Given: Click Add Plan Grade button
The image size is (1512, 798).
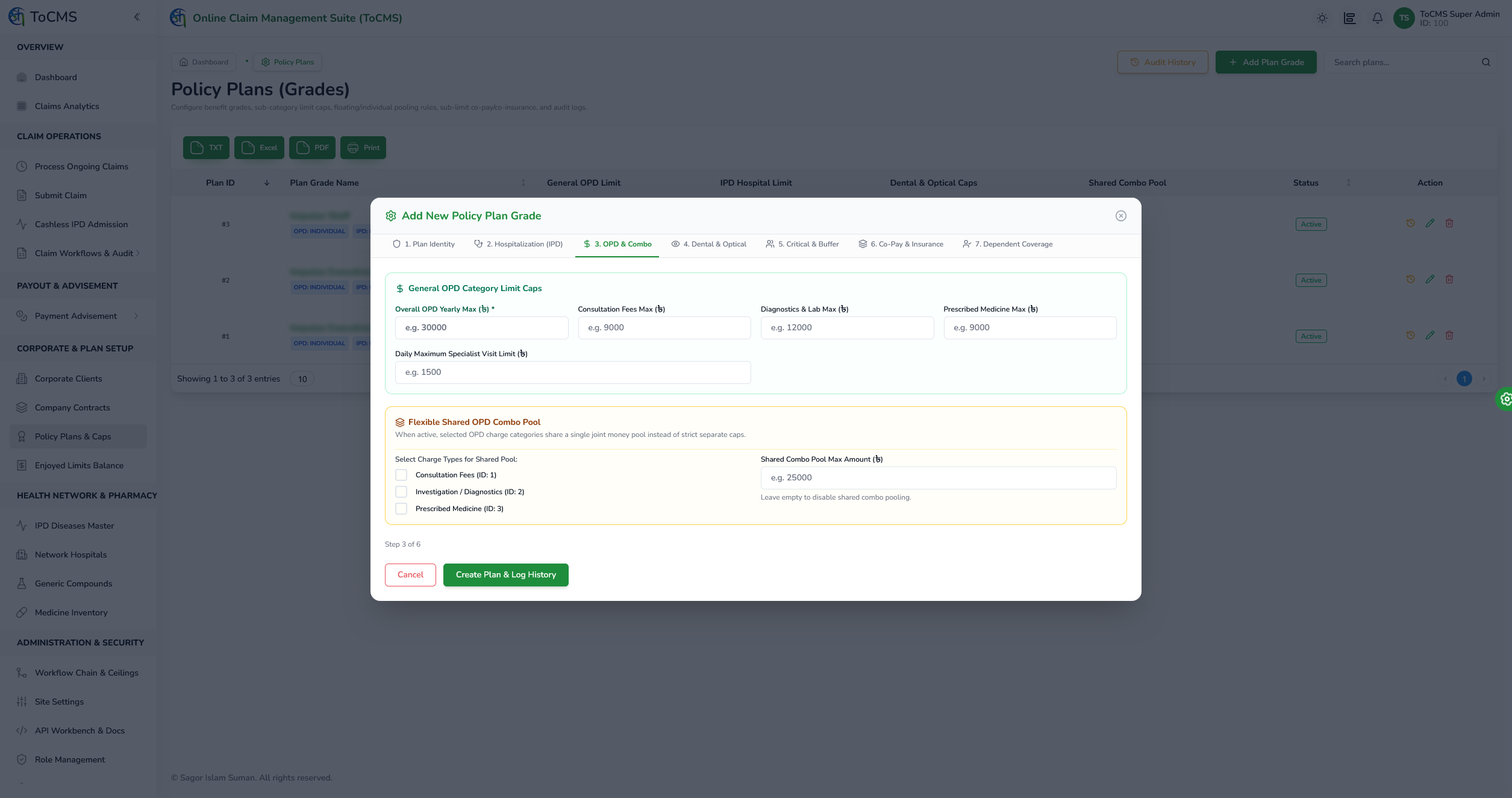Looking at the screenshot, I should (x=1266, y=62).
